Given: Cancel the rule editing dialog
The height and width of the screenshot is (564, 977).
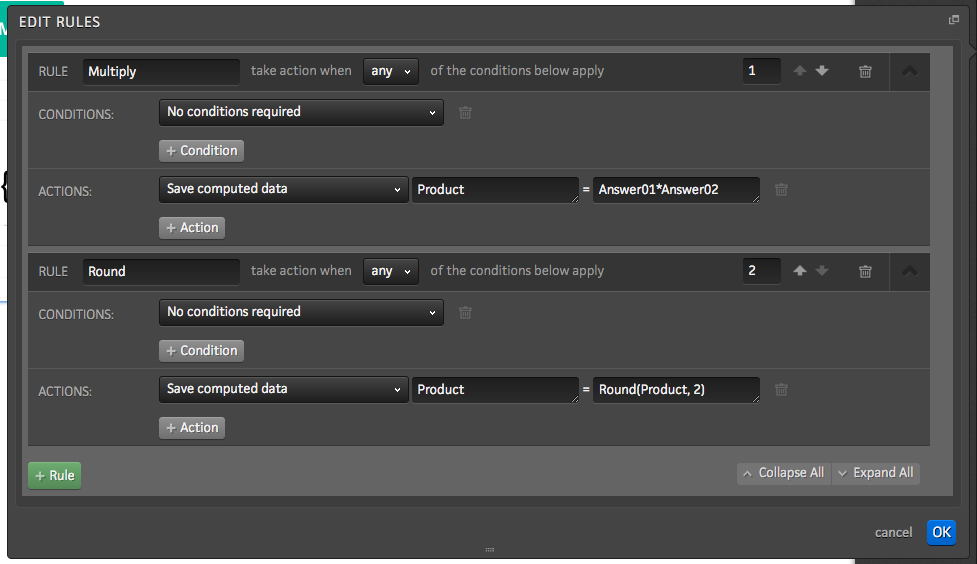Looking at the screenshot, I should (893, 532).
